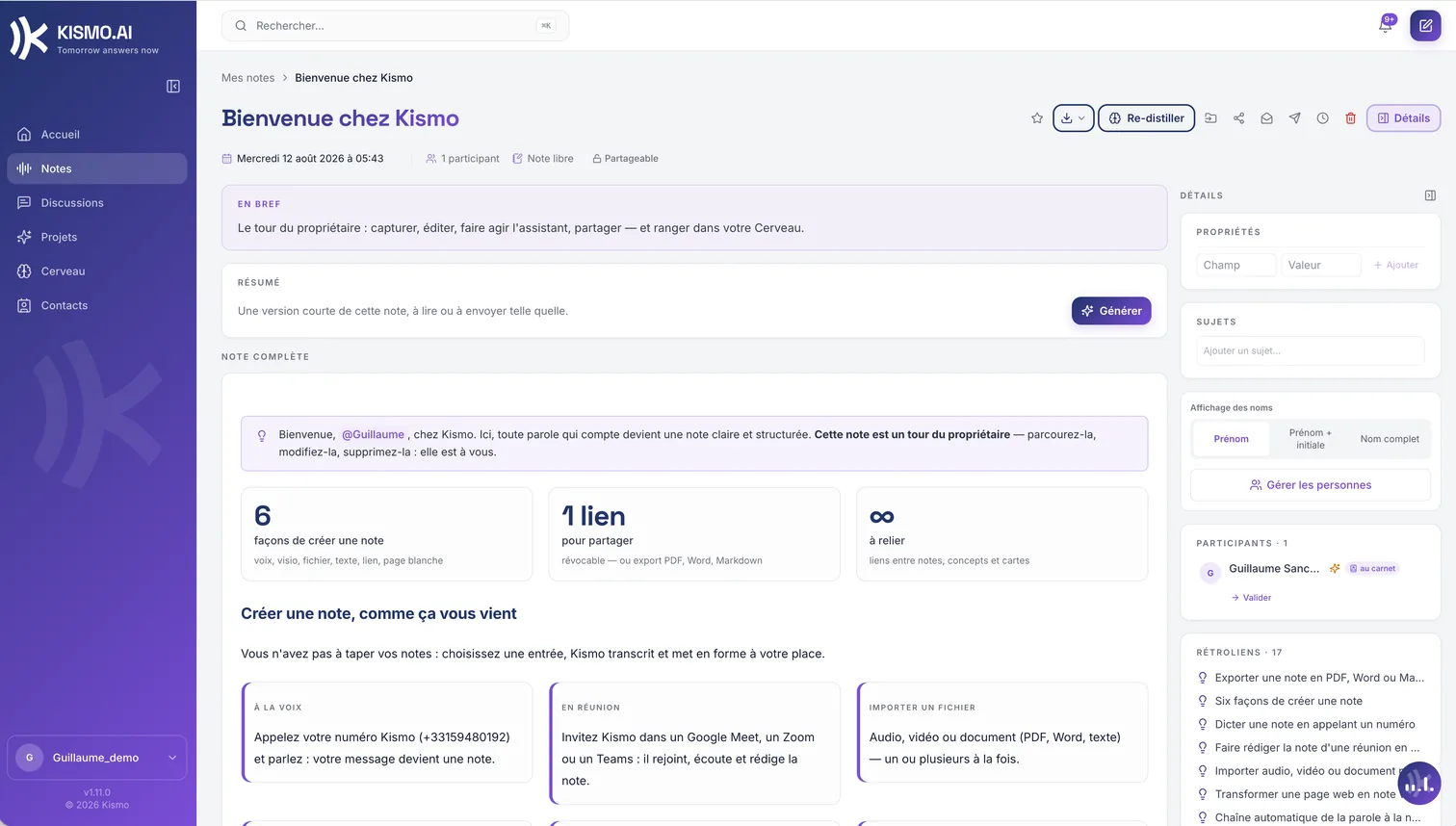Click the 1 lien pour partager card

click(694, 534)
